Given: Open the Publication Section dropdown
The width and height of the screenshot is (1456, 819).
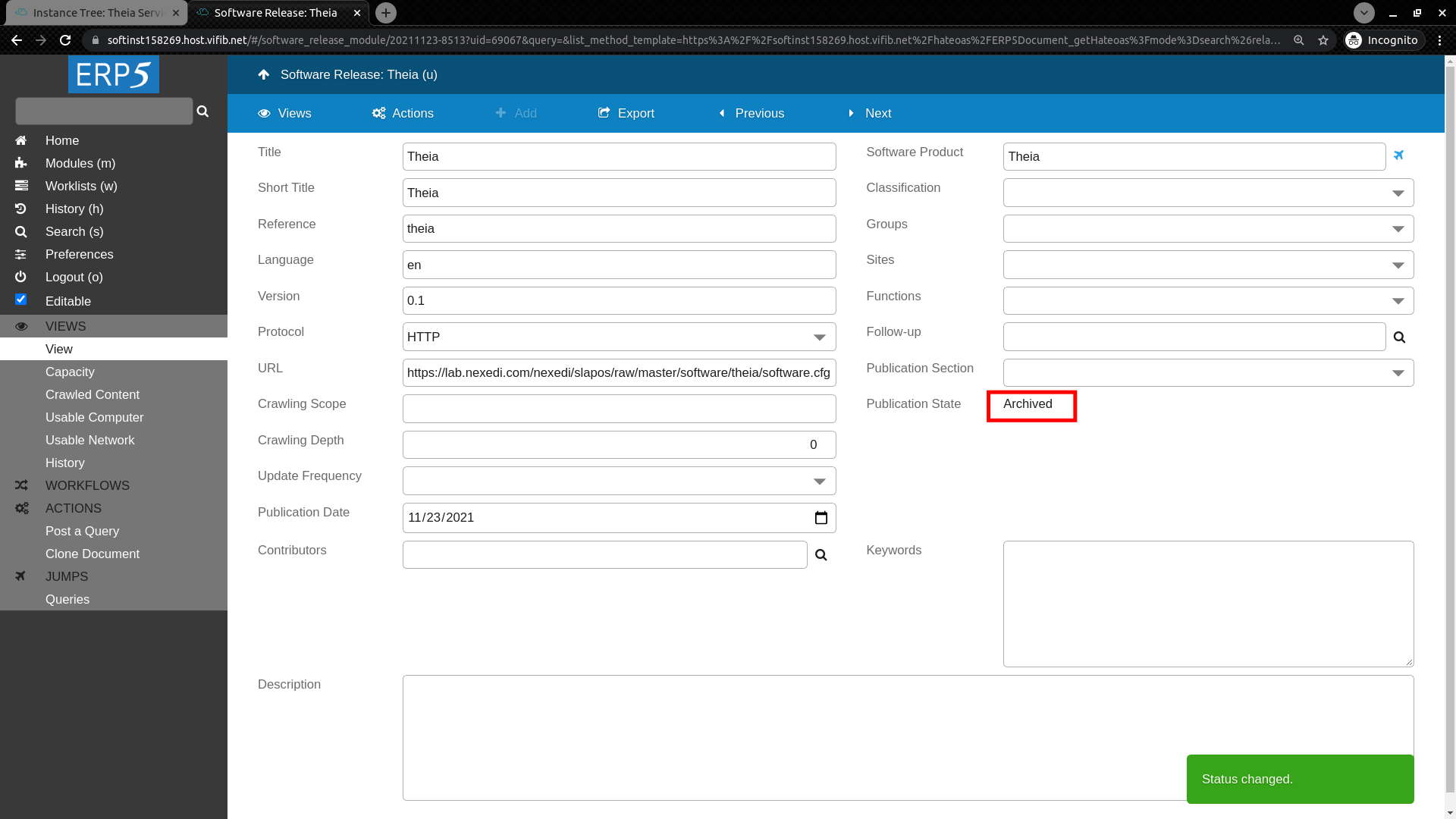Looking at the screenshot, I should coord(1208,373).
